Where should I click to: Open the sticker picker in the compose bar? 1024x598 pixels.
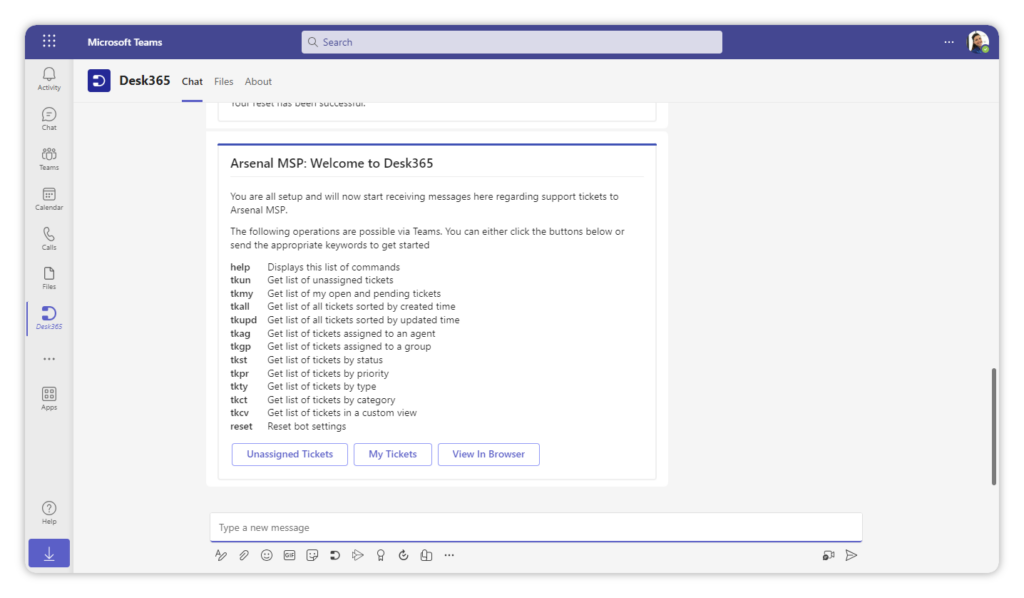tap(312, 555)
